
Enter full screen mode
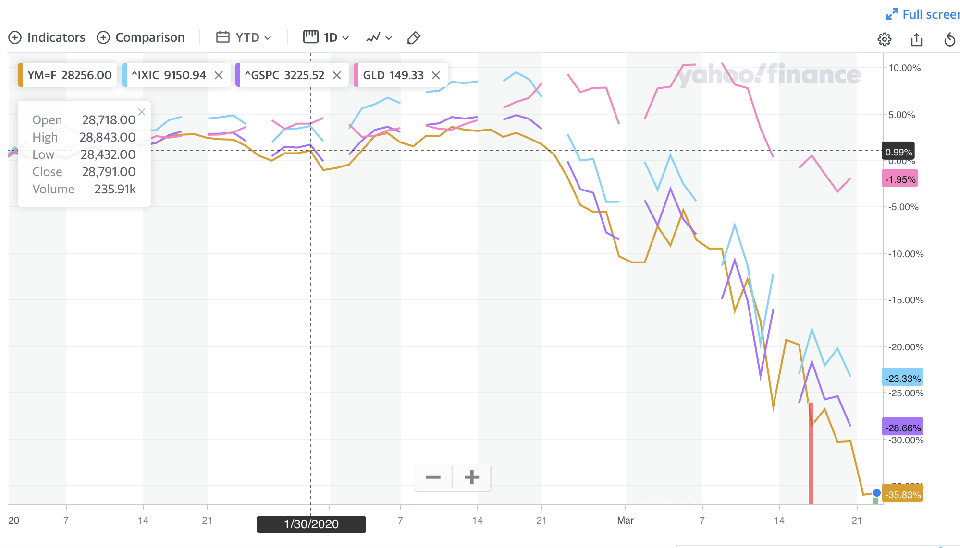(x=922, y=14)
